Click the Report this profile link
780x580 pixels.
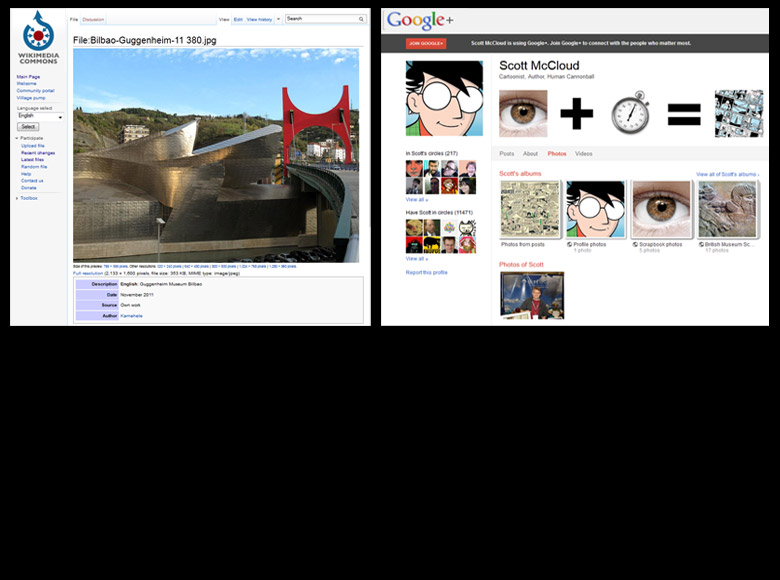[x=426, y=272]
